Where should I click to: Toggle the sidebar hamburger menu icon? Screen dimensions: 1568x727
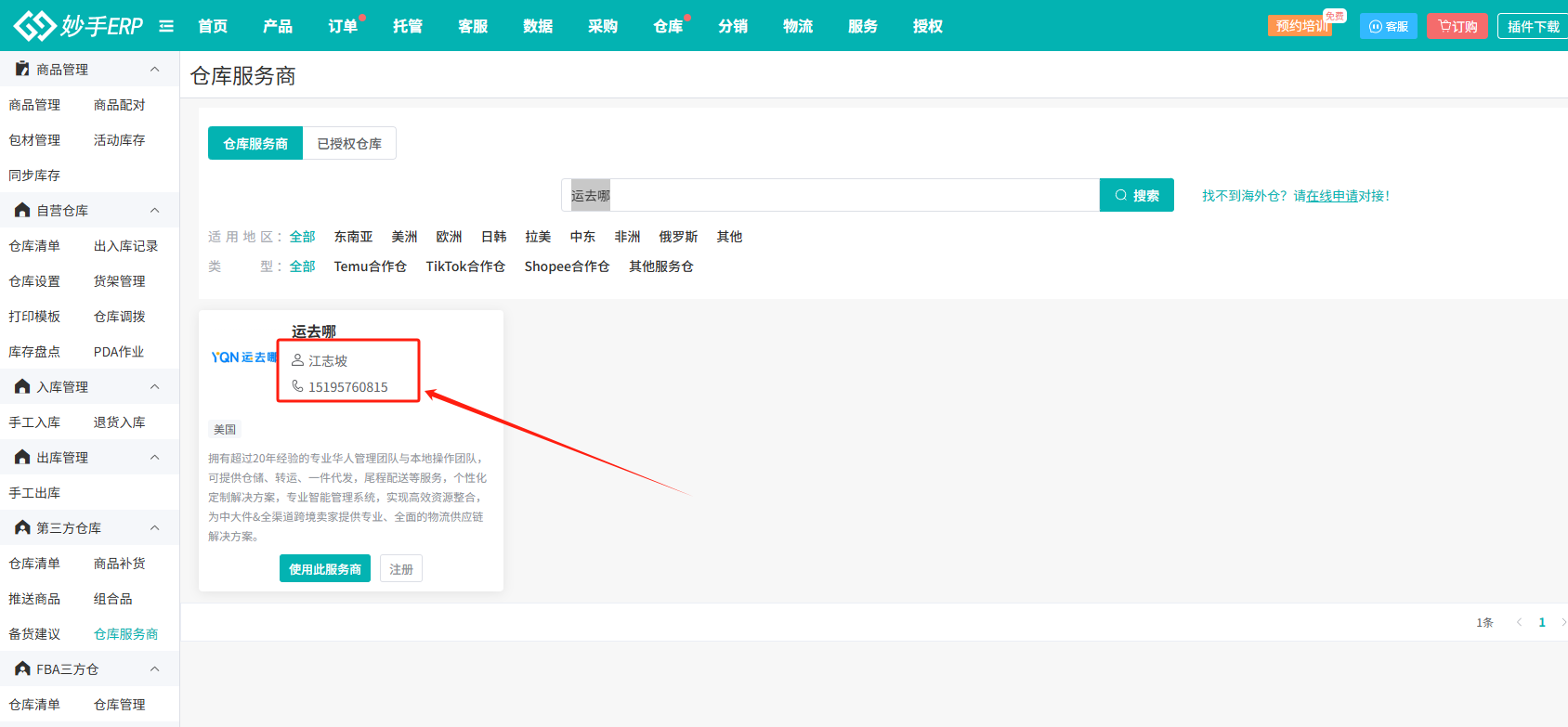(166, 26)
